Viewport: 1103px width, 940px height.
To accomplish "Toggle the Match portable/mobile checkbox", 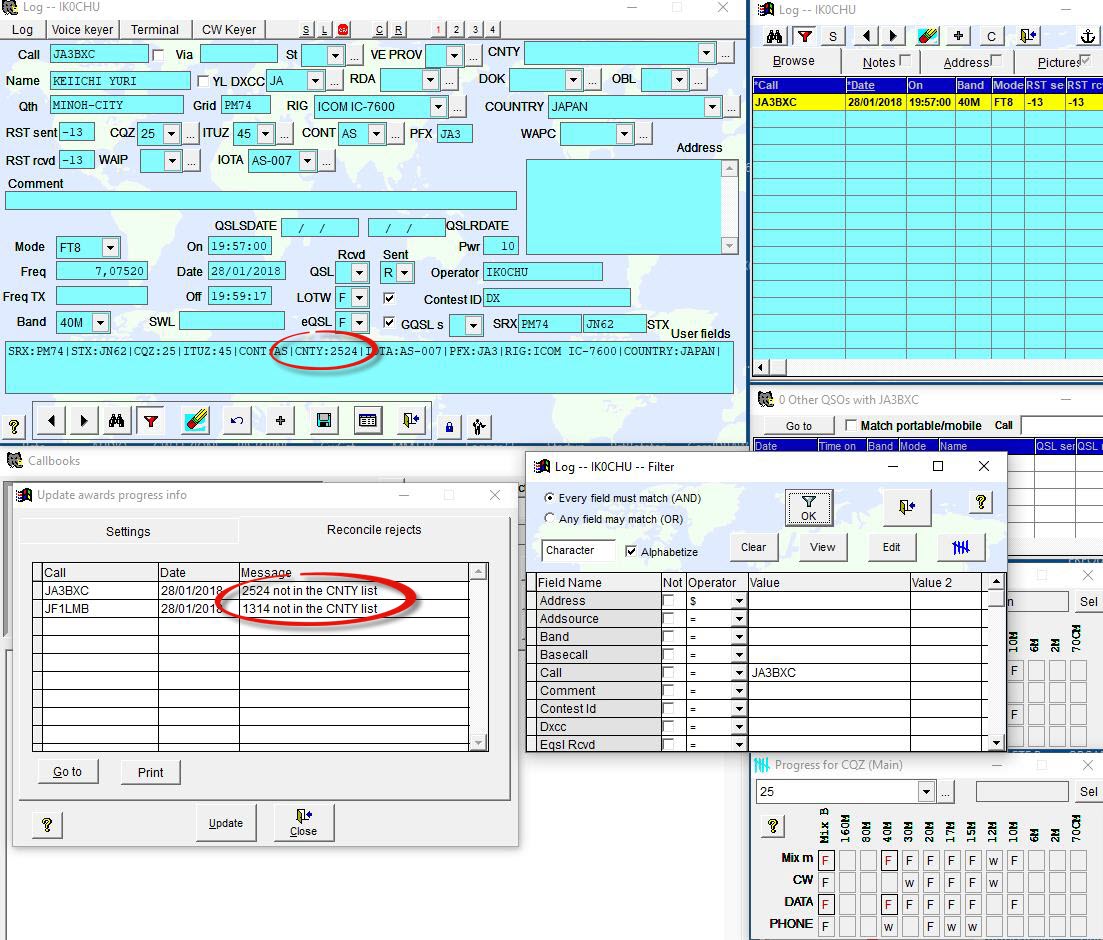I will click(x=850, y=425).
